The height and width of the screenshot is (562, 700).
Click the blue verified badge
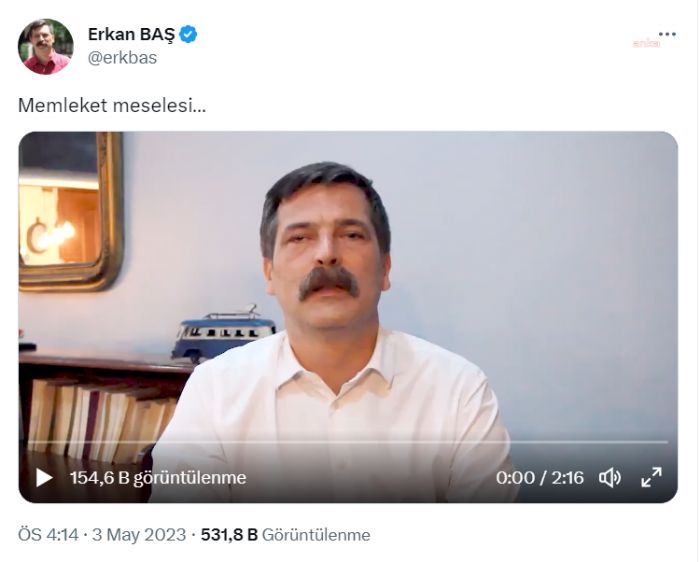pyautogui.click(x=188, y=34)
